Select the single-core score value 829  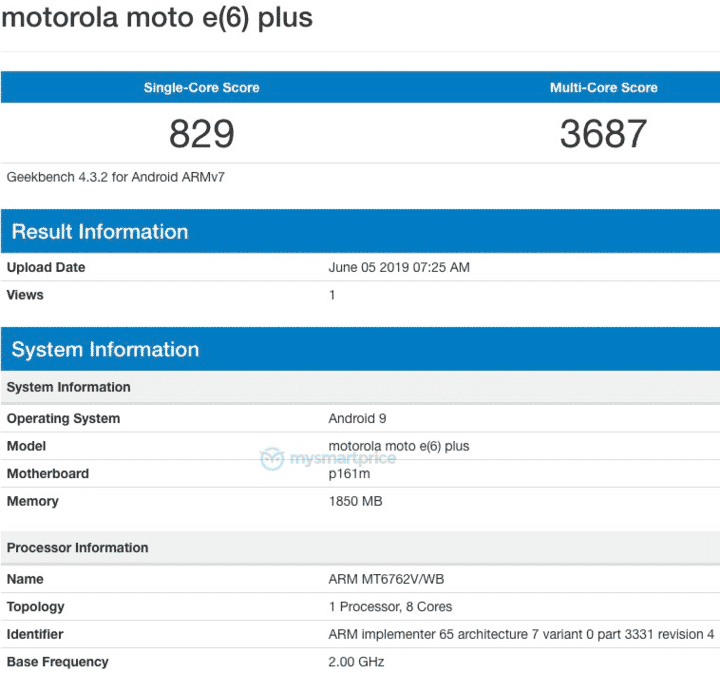pyautogui.click(x=202, y=134)
